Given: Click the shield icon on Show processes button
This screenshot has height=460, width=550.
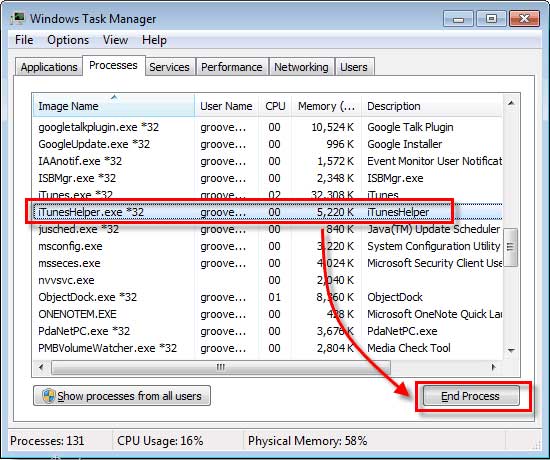Looking at the screenshot, I should coord(49,396).
